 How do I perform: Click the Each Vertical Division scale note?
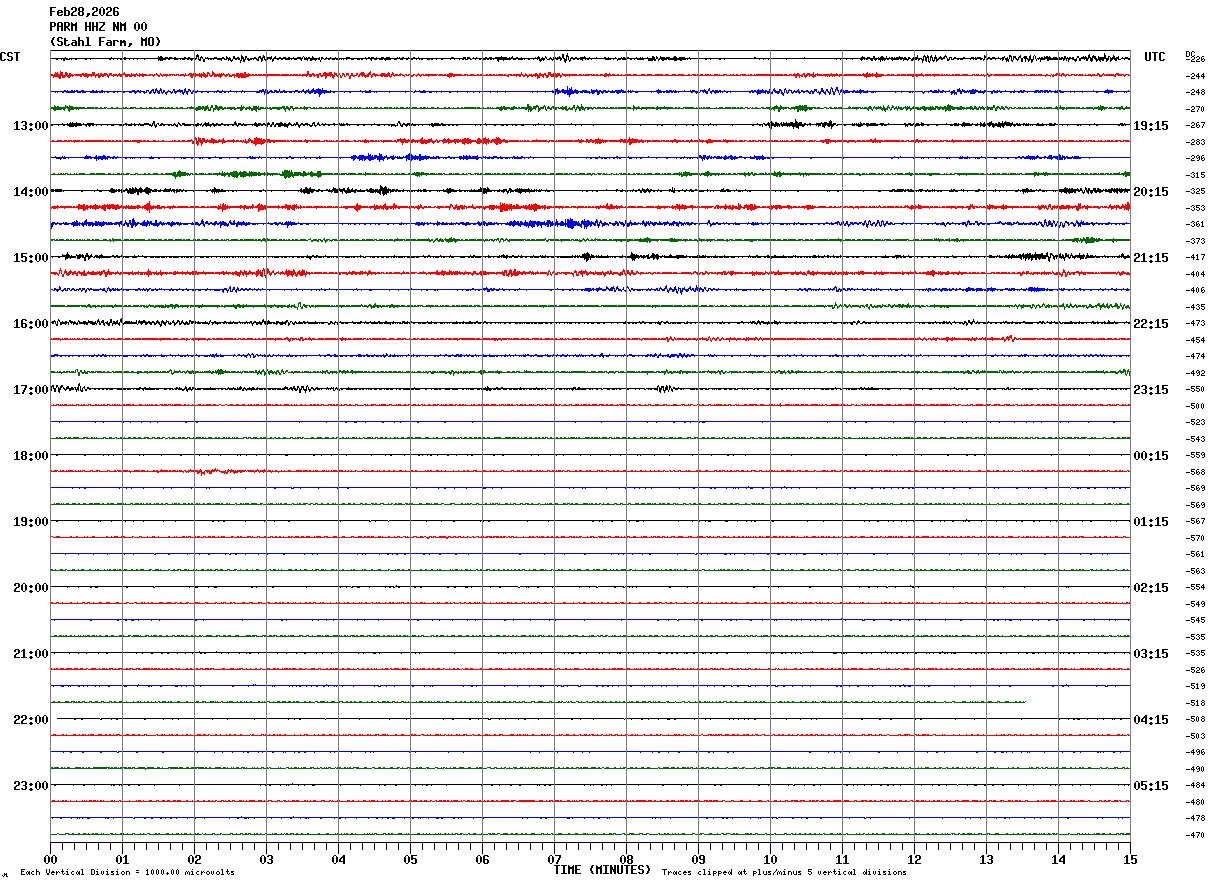tap(127, 873)
